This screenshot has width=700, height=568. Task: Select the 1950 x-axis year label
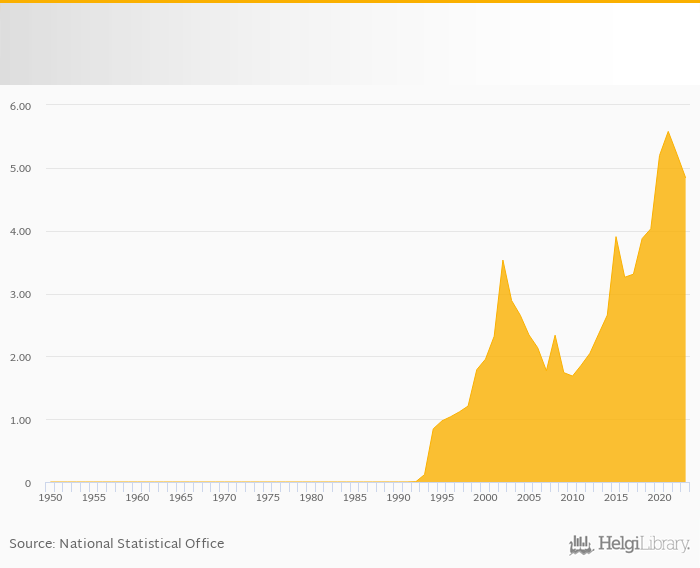[x=50, y=498]
